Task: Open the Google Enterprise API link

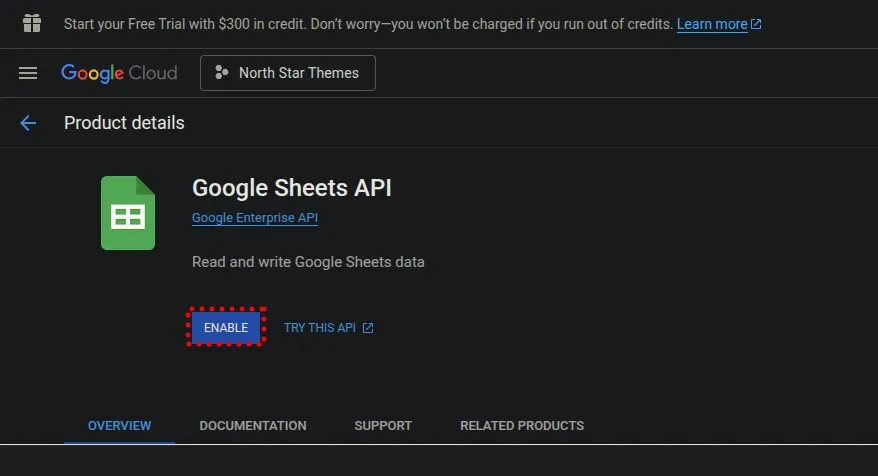Action: 255,218
